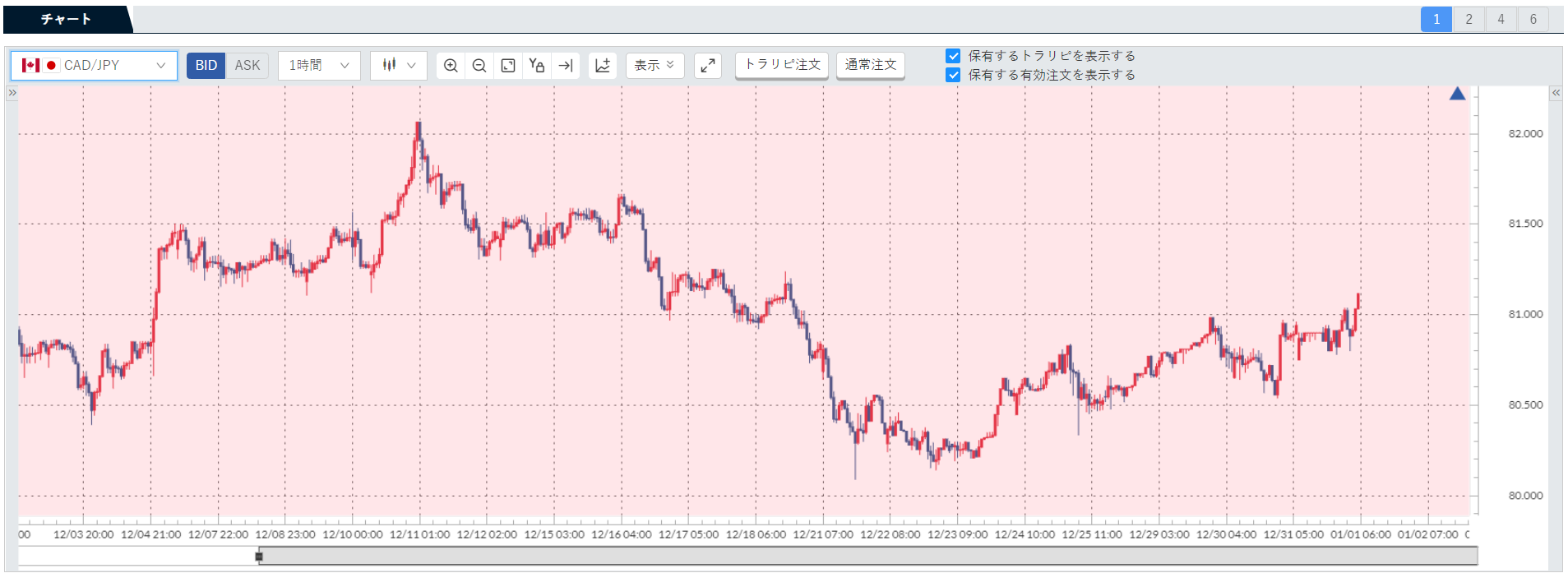Click the 12/03 20:00 time label

83,534
